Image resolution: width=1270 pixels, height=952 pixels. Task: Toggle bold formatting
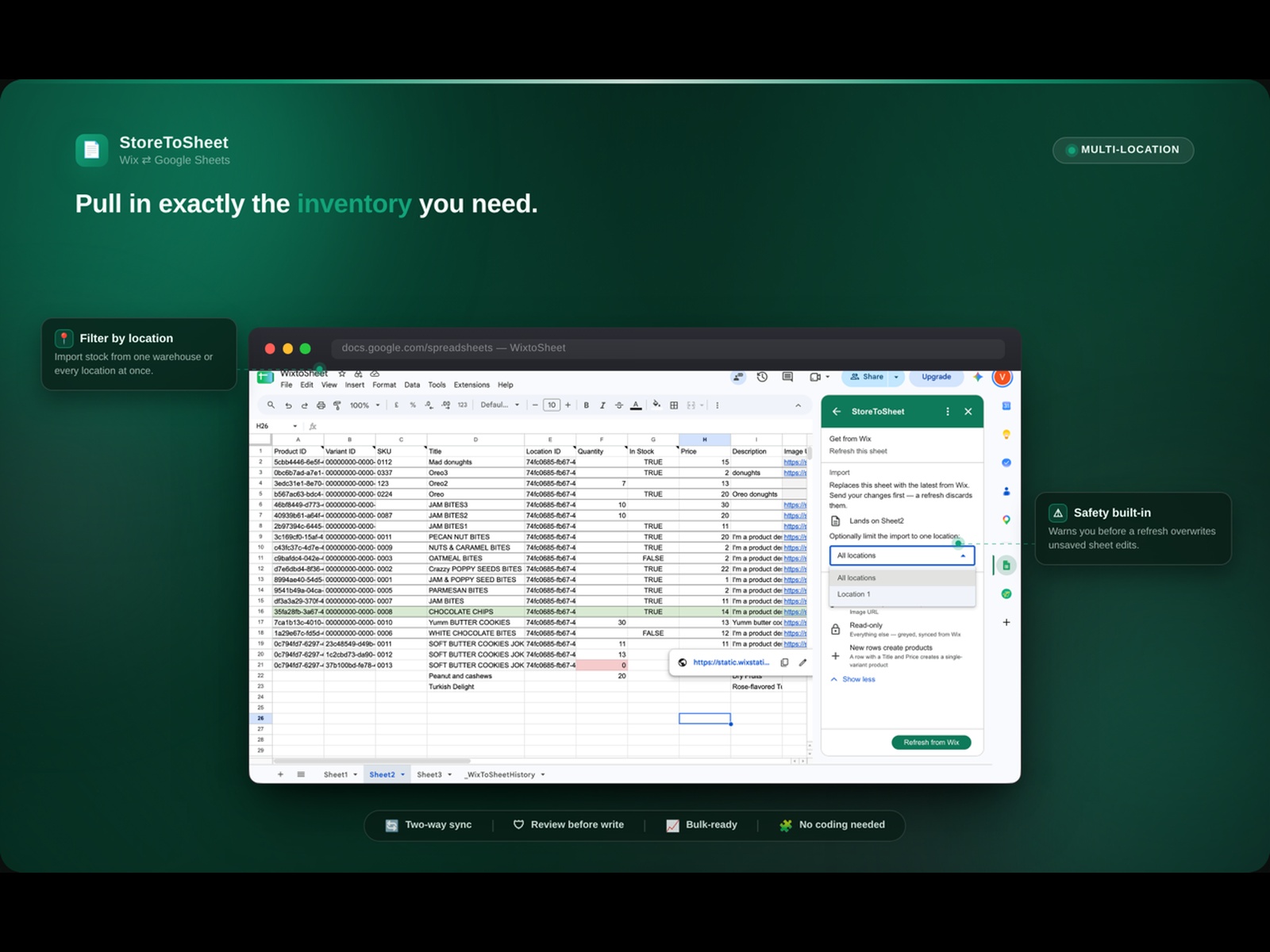[587, 405]
